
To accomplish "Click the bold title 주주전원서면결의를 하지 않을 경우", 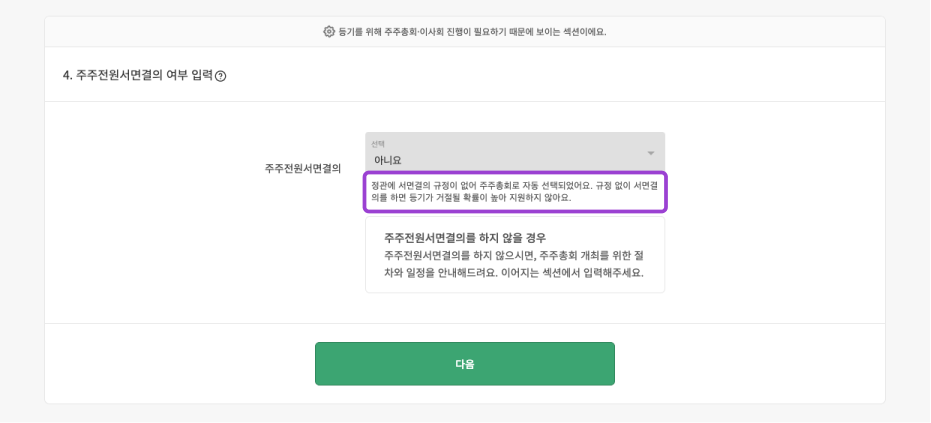I will (465, 238).
